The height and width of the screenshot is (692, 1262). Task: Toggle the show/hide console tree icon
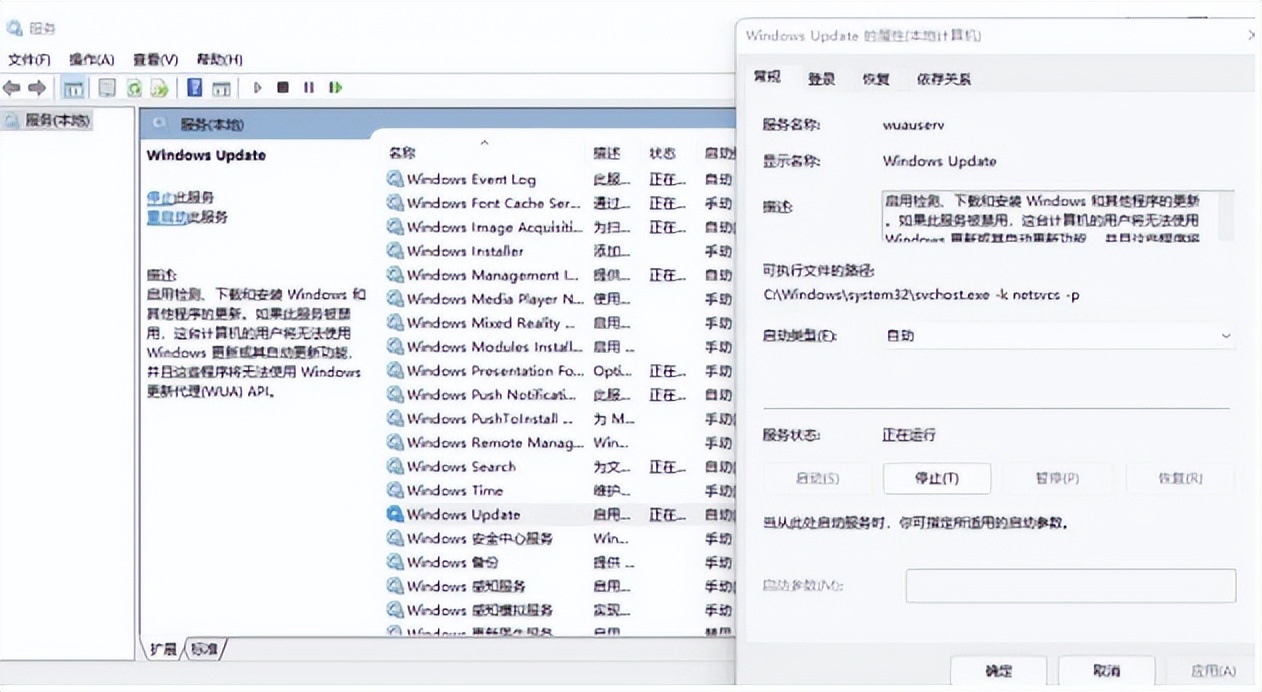73,88
